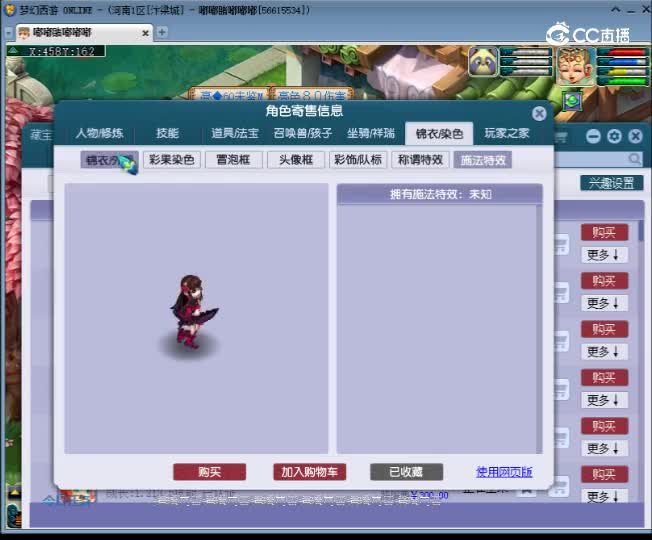Switch to the 技能 tab
652x540 pixels.
pos(168,133)
